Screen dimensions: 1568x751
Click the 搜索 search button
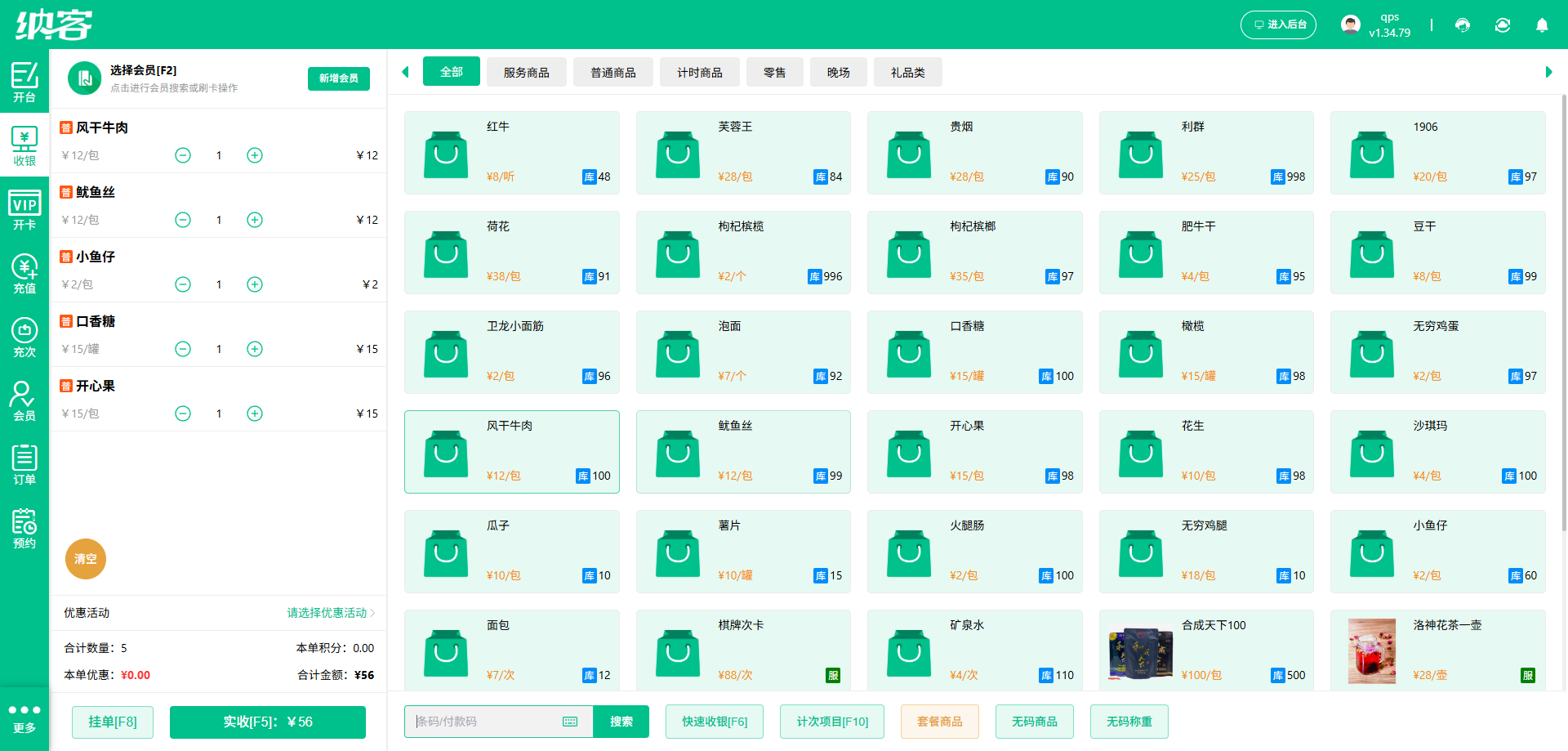[621, 722]
